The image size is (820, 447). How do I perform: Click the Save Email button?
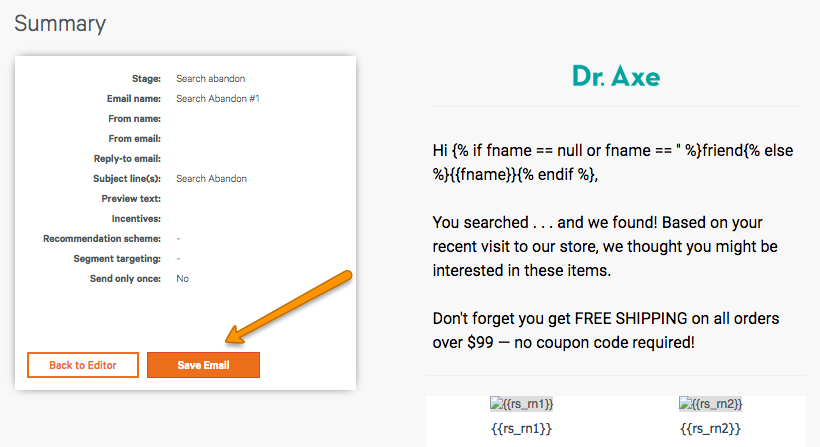203,365
